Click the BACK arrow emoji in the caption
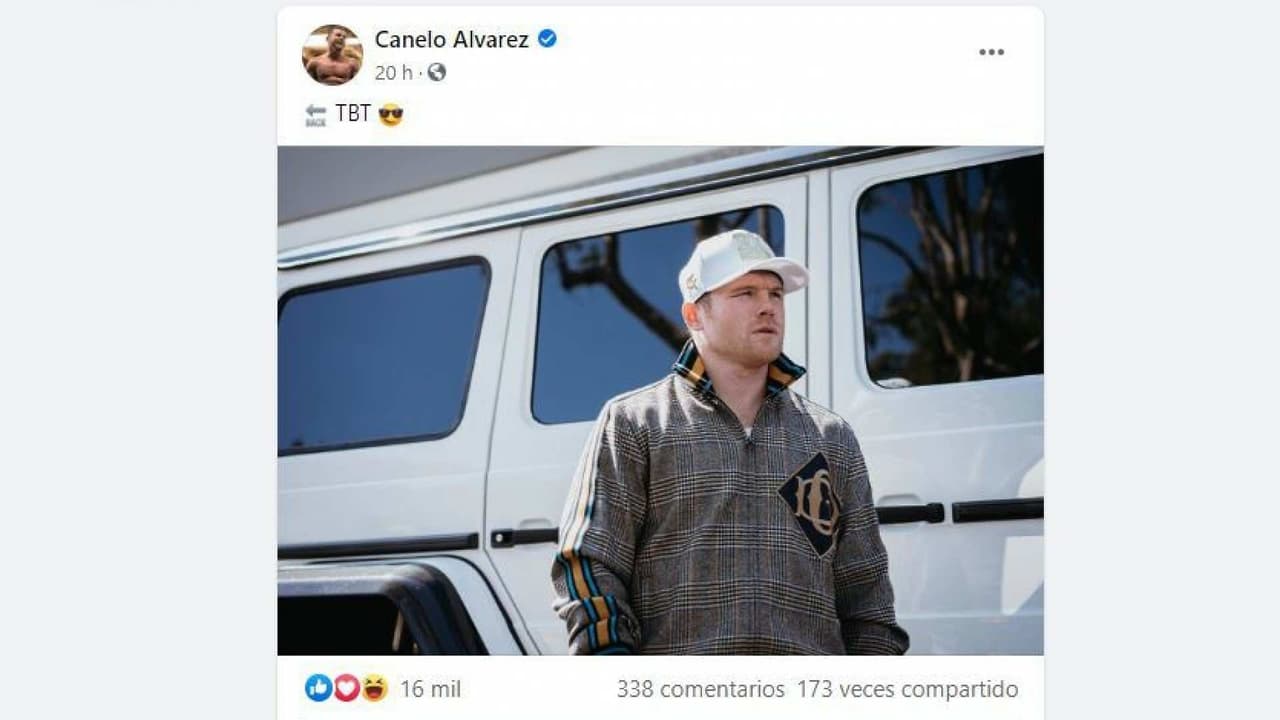 pos(315,115)
